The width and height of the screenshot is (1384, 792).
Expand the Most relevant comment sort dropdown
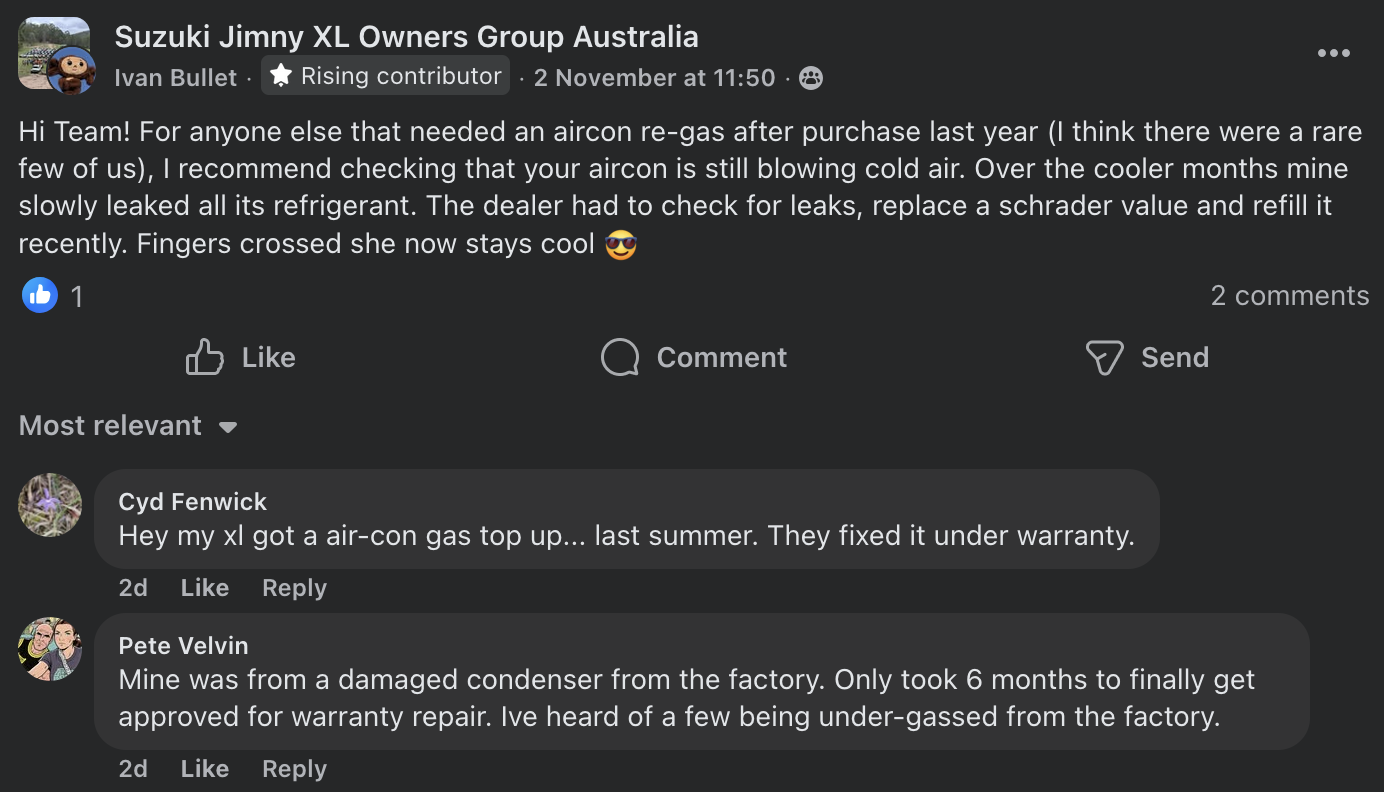pyautogui.click(x=128, y=426)
